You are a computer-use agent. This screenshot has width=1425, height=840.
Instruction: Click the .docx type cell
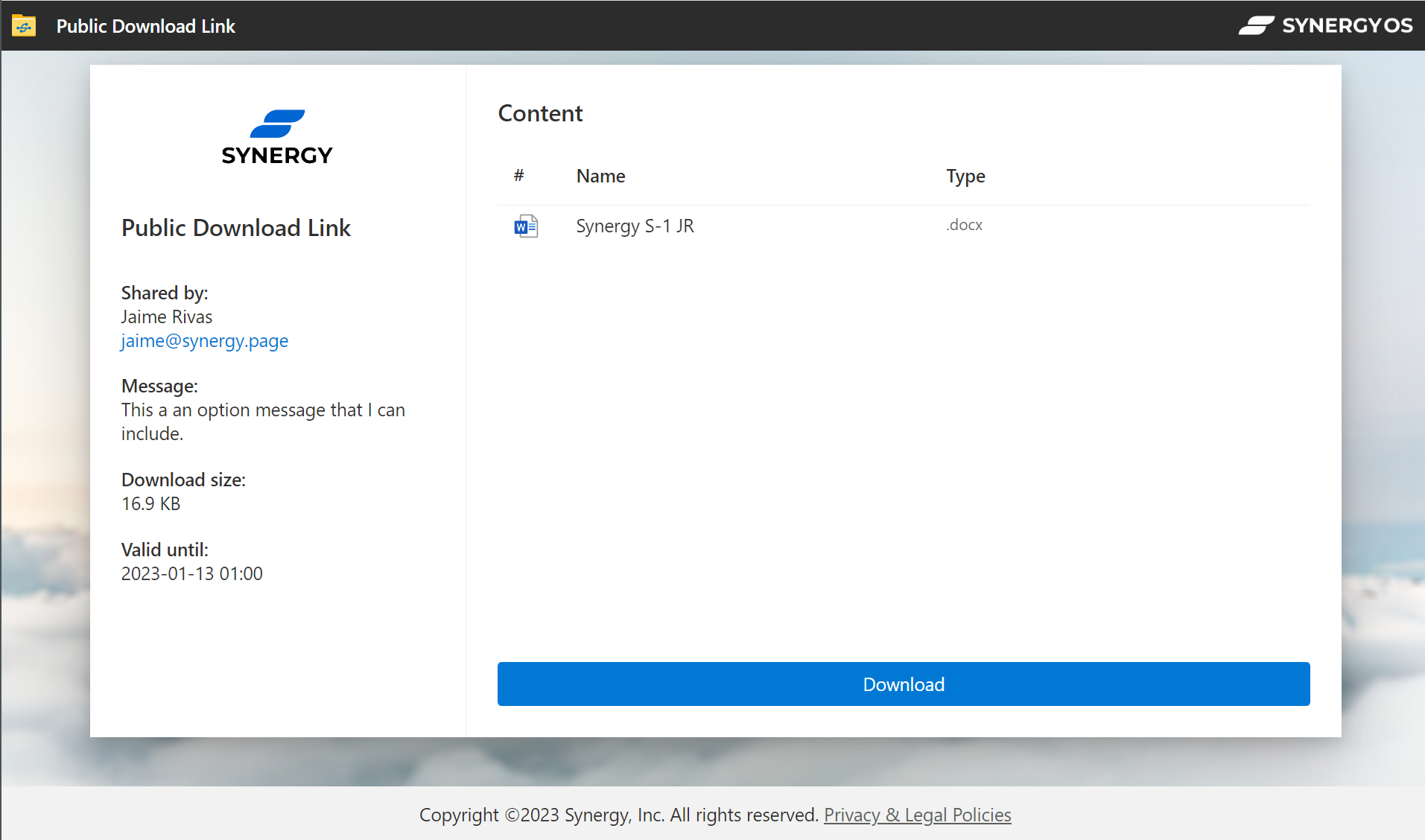click(x=964, y=225)
